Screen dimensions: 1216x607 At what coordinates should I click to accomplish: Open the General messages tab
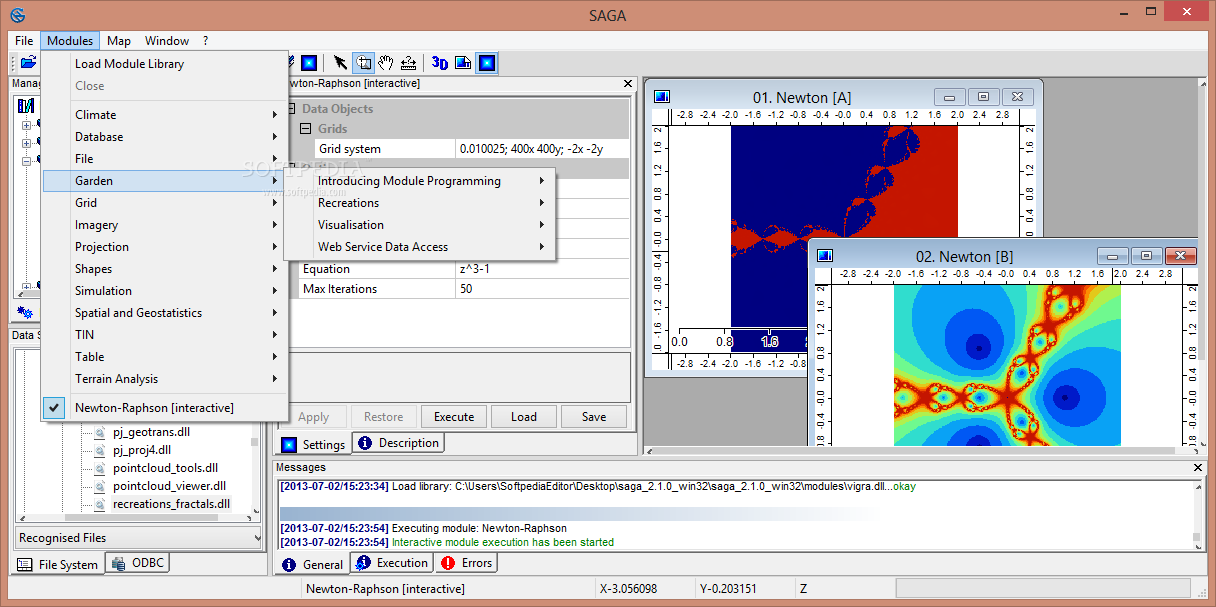(x=312, y=564)
